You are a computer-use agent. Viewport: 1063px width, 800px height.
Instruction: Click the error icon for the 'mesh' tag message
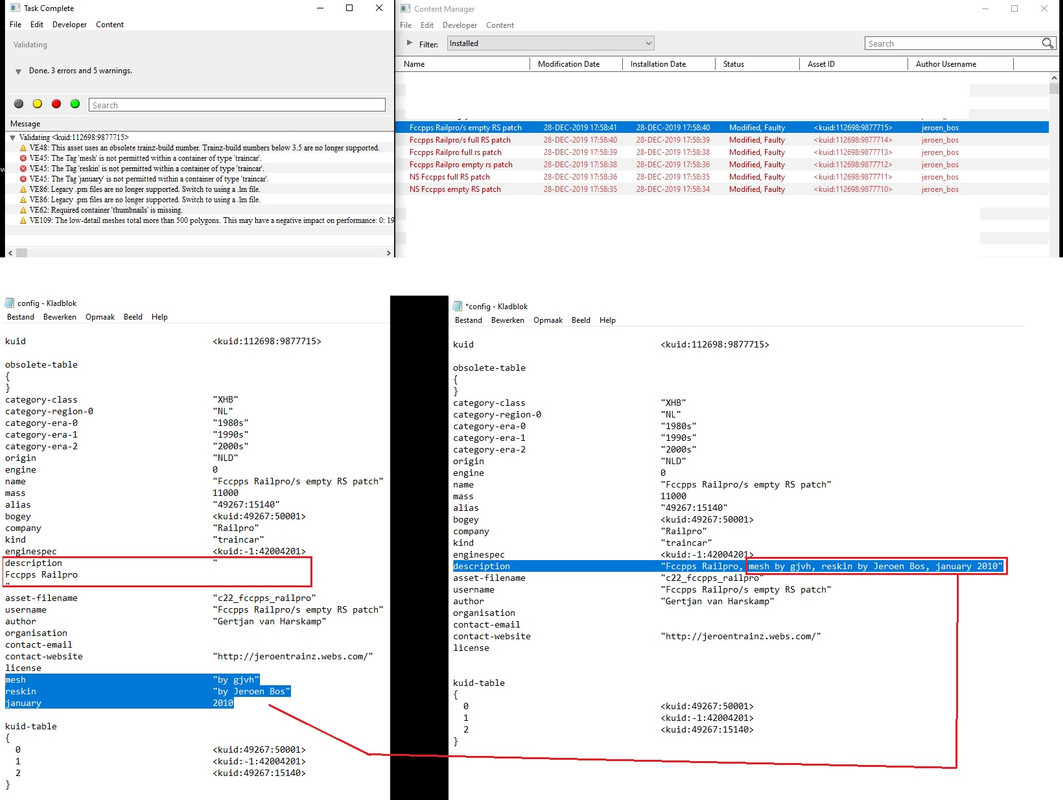23,158
